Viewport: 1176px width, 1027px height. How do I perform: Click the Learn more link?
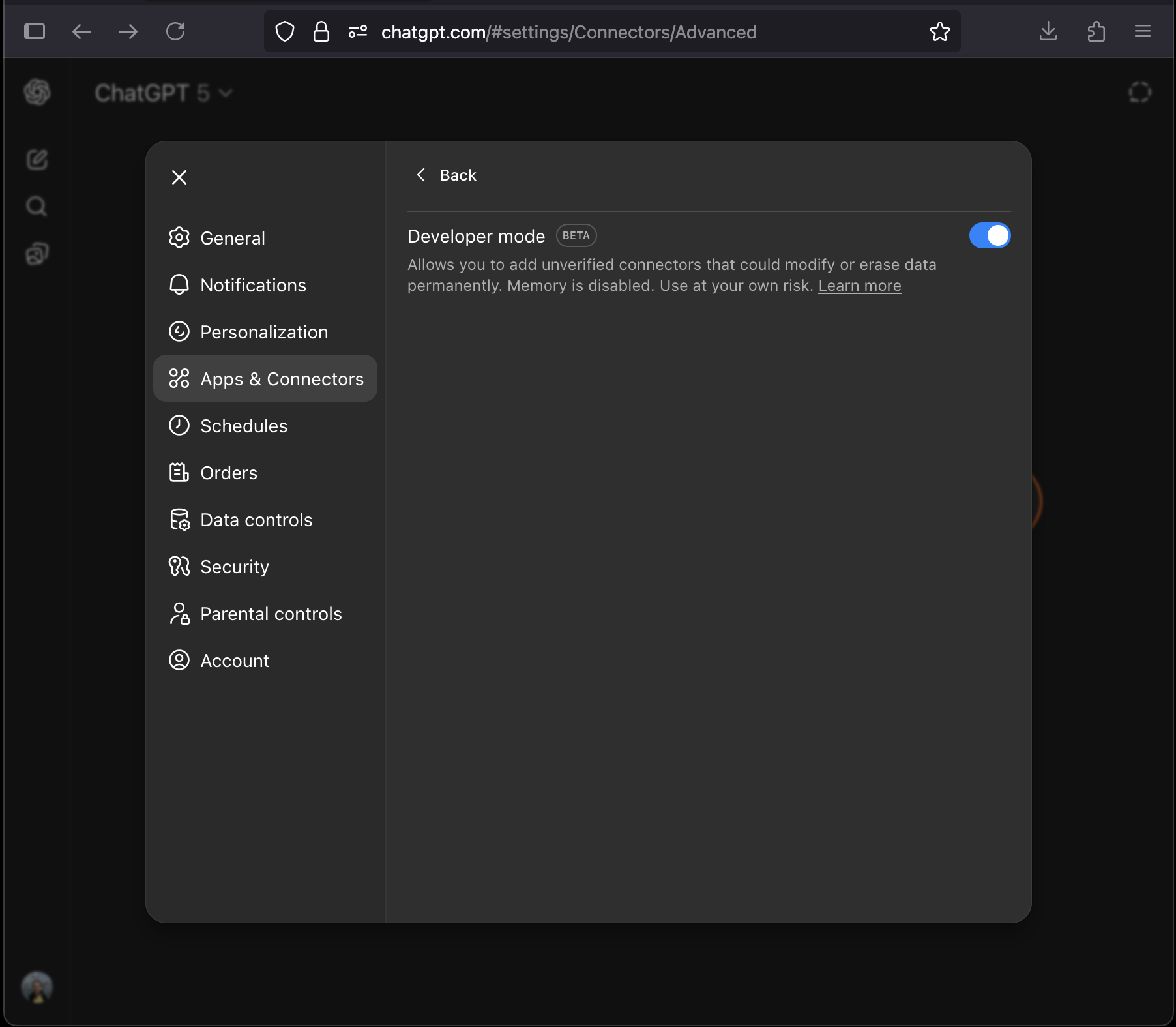(x=859, y=285)
